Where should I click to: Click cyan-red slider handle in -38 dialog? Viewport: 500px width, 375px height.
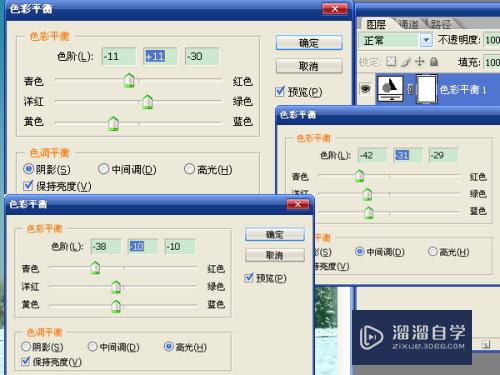coord(95,268)
